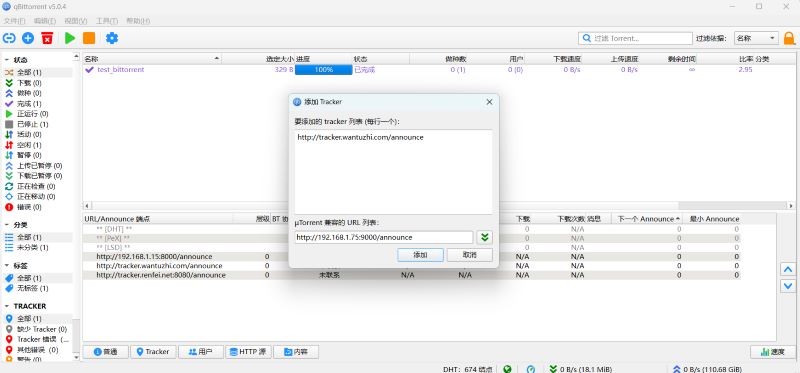Click the torrent list horizontal scrollbar left arrow
The width and height of the screenshot is (800, 373).
87,206
